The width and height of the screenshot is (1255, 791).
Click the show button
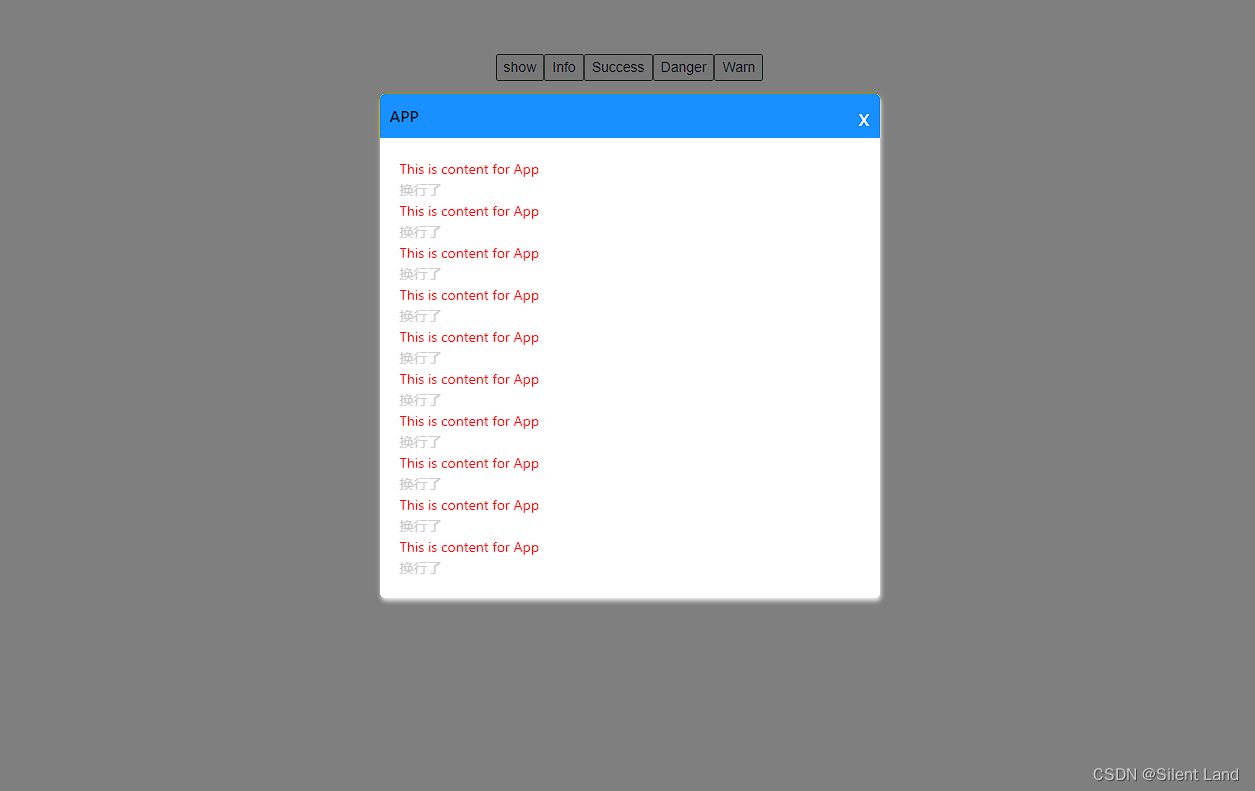[520, 67]
